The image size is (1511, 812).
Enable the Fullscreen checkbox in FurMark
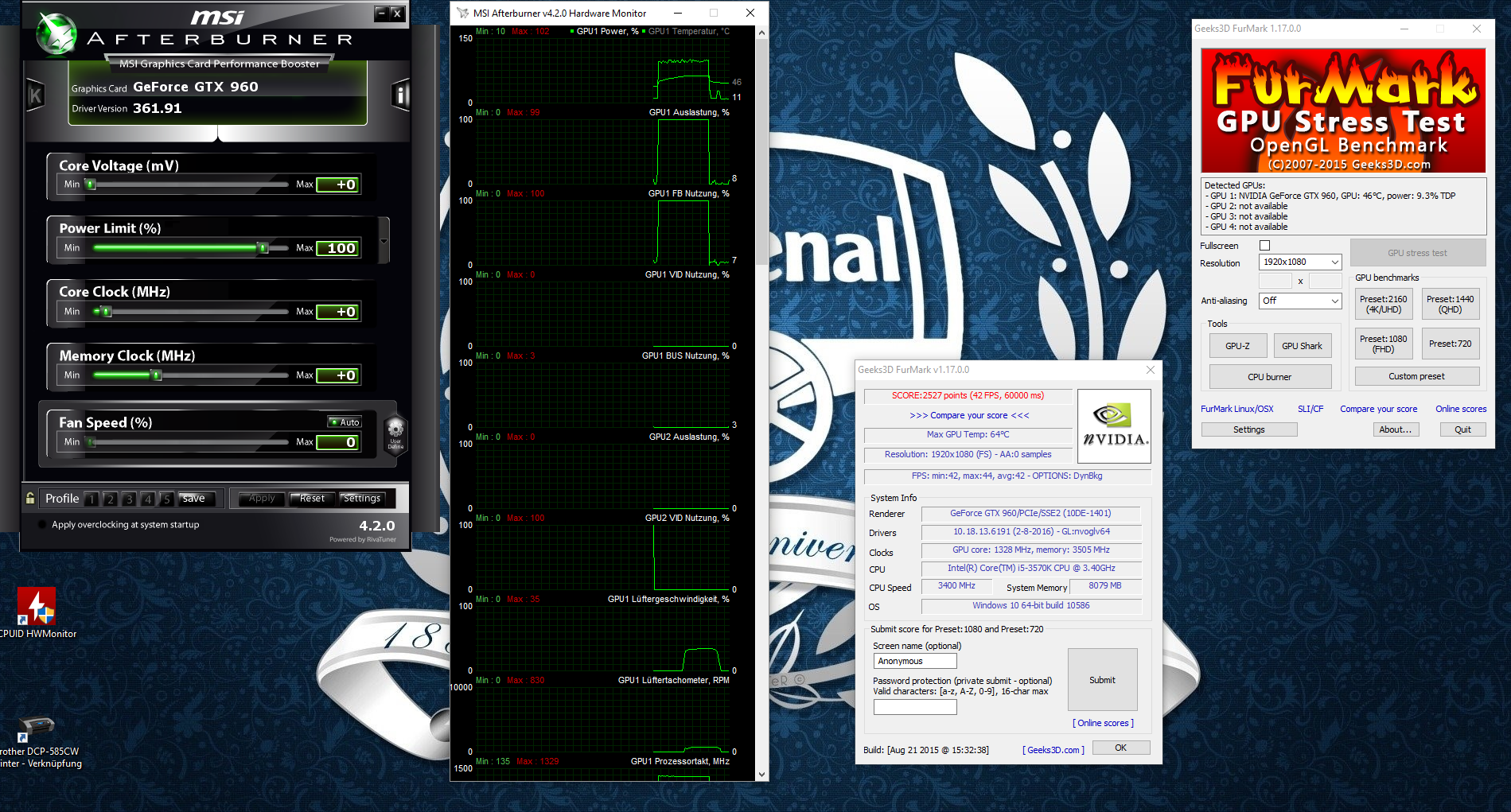coord(1264,246)
